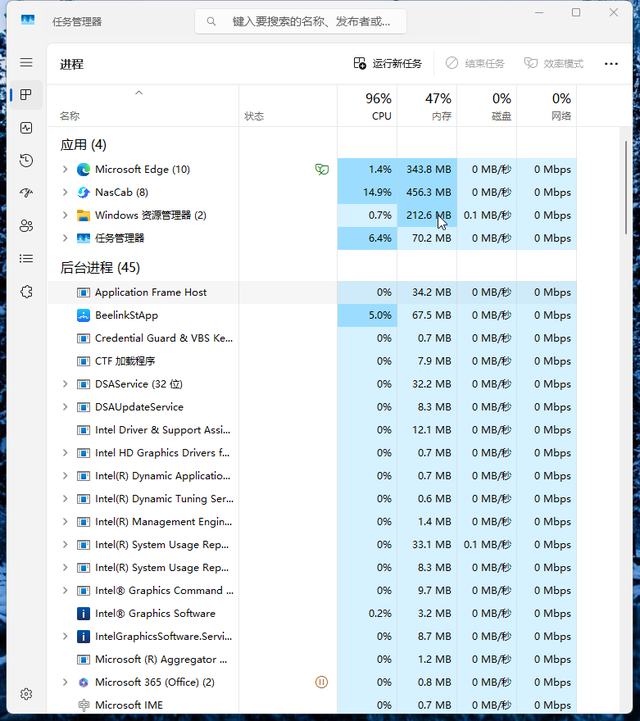Open App history page in sidebar
Image resolution: width=640 pixels, height=721 pixels.
26,160
